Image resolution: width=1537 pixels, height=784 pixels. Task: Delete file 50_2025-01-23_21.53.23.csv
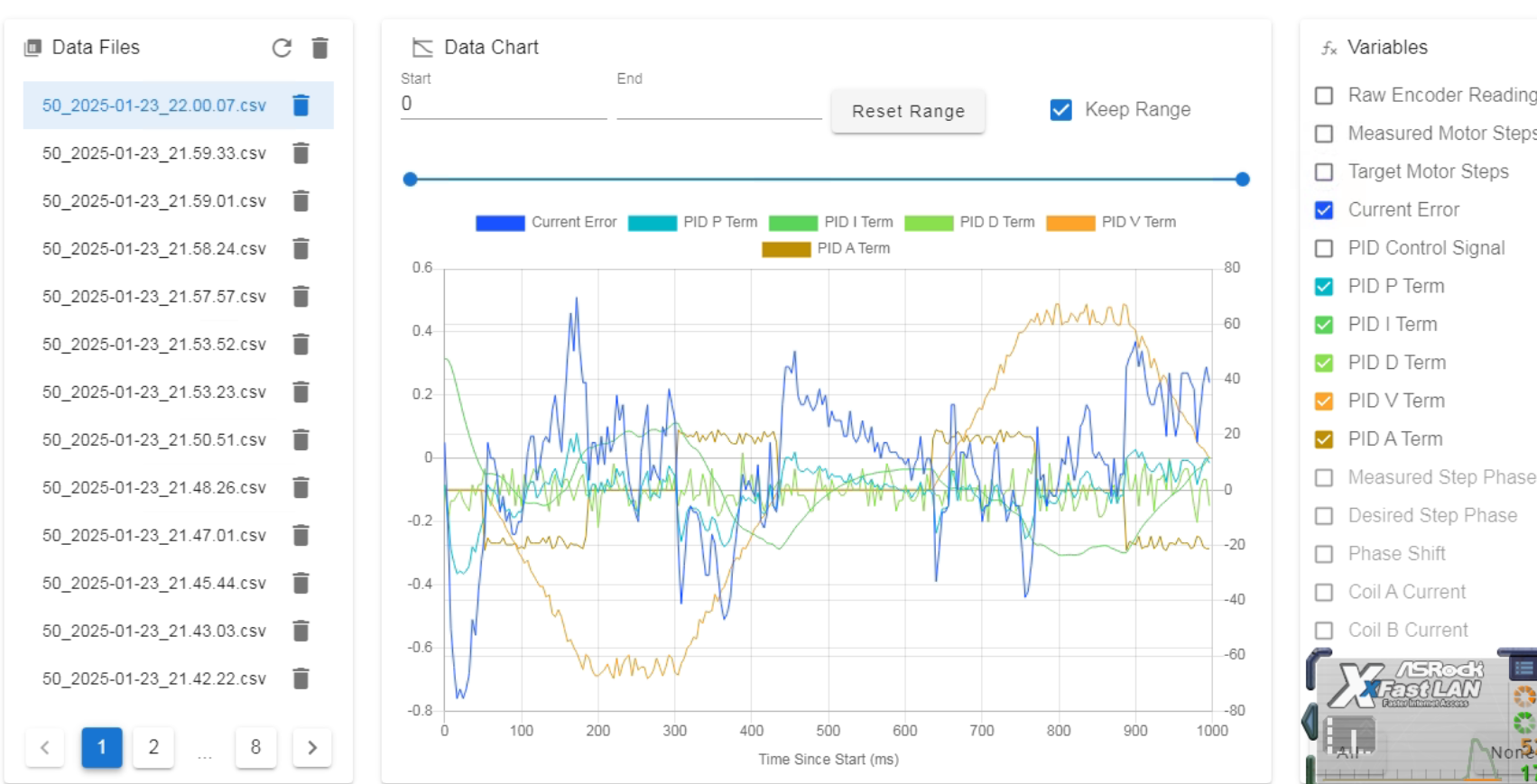tap(301, 392)
